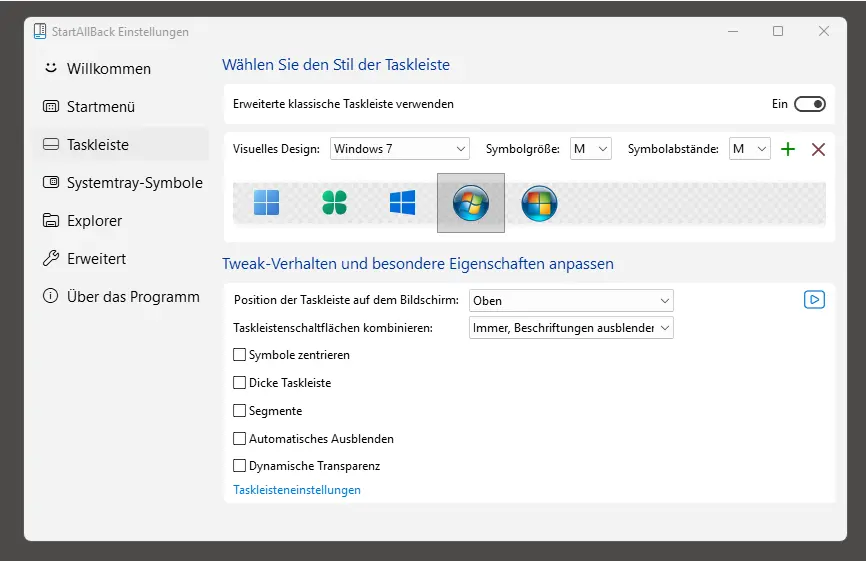Image resolution: width=866 pixels, height=561 pixels.
Task: Select the Windows 11 start button icon
Action: (x=267, y=203)
